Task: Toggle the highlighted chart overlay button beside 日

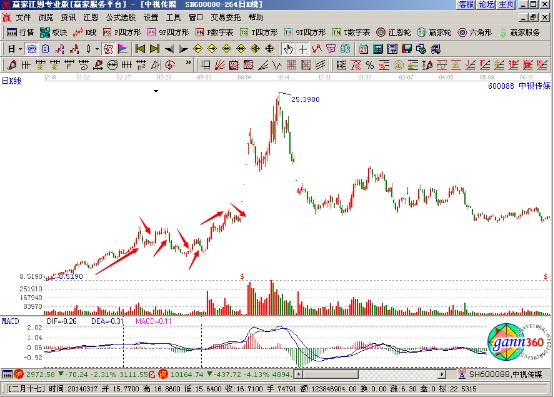Action: pyautogui.click(x=31, y=49)
